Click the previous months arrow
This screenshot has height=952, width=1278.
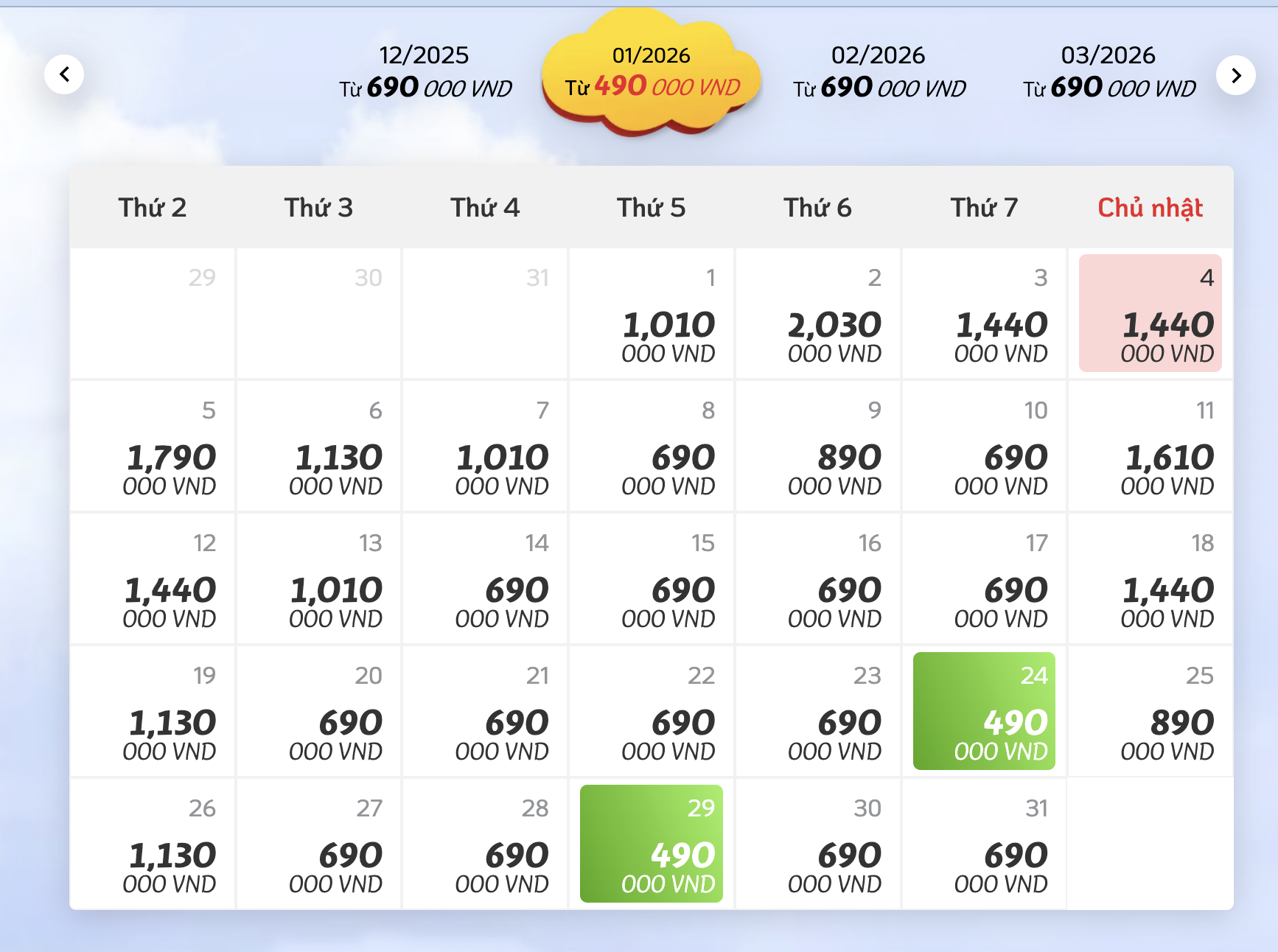coord(64,74)
